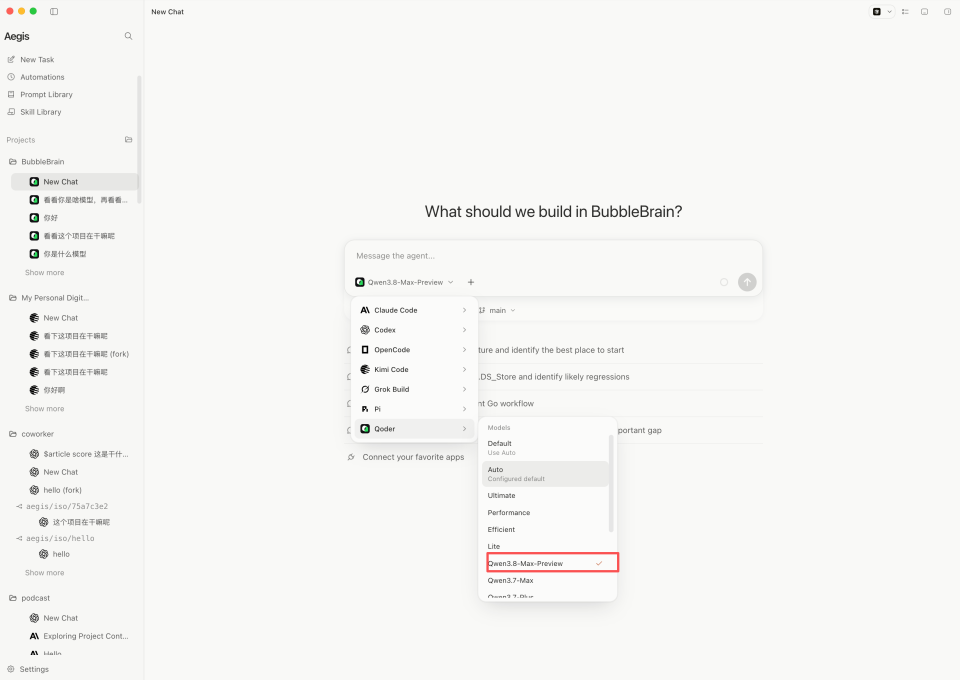Click the panel layout icon top right
This screenshot has height=680, width=960.
924,12
